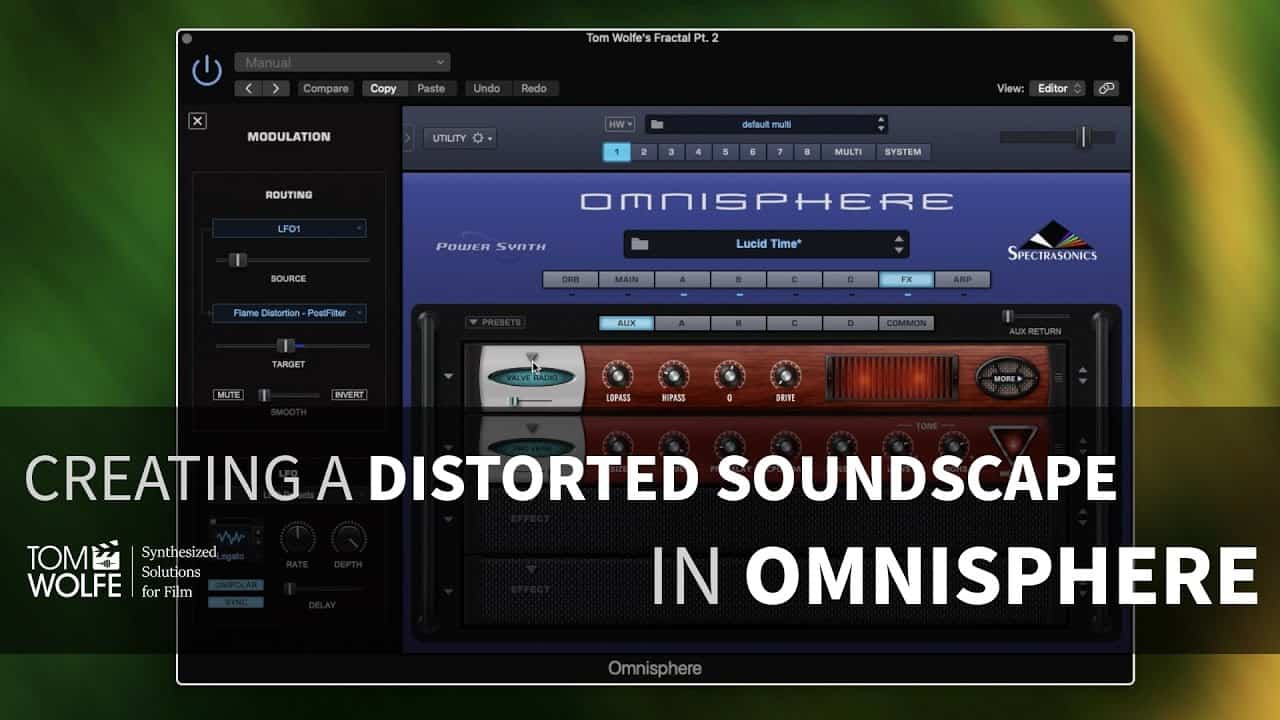The image size is (1280, 720).
Task: Go to next preset with right arrow
Action: 276,88
